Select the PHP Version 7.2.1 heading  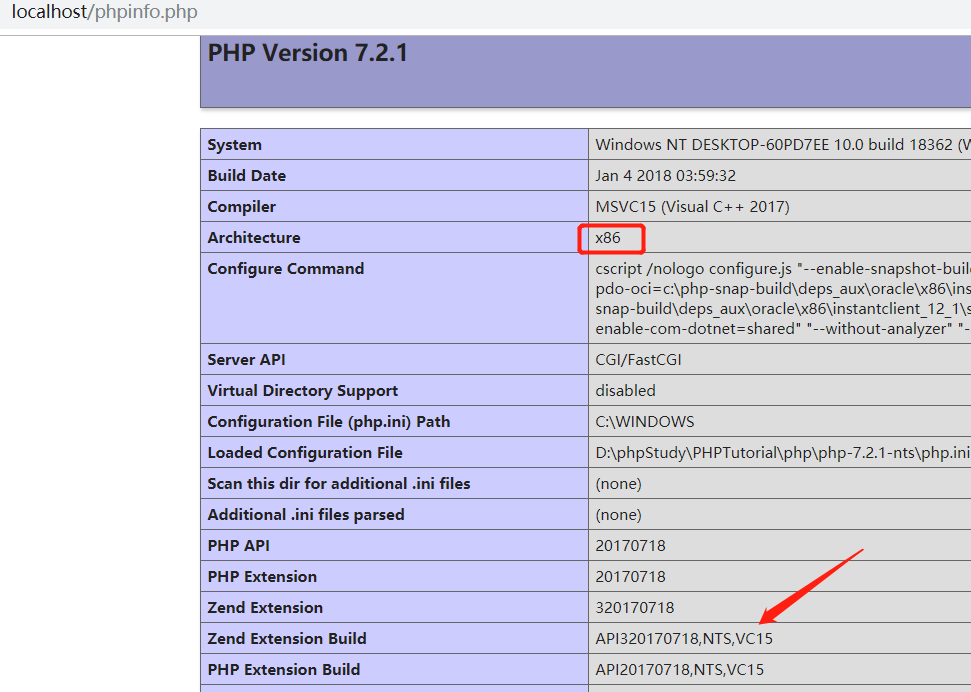pos(308,53)
